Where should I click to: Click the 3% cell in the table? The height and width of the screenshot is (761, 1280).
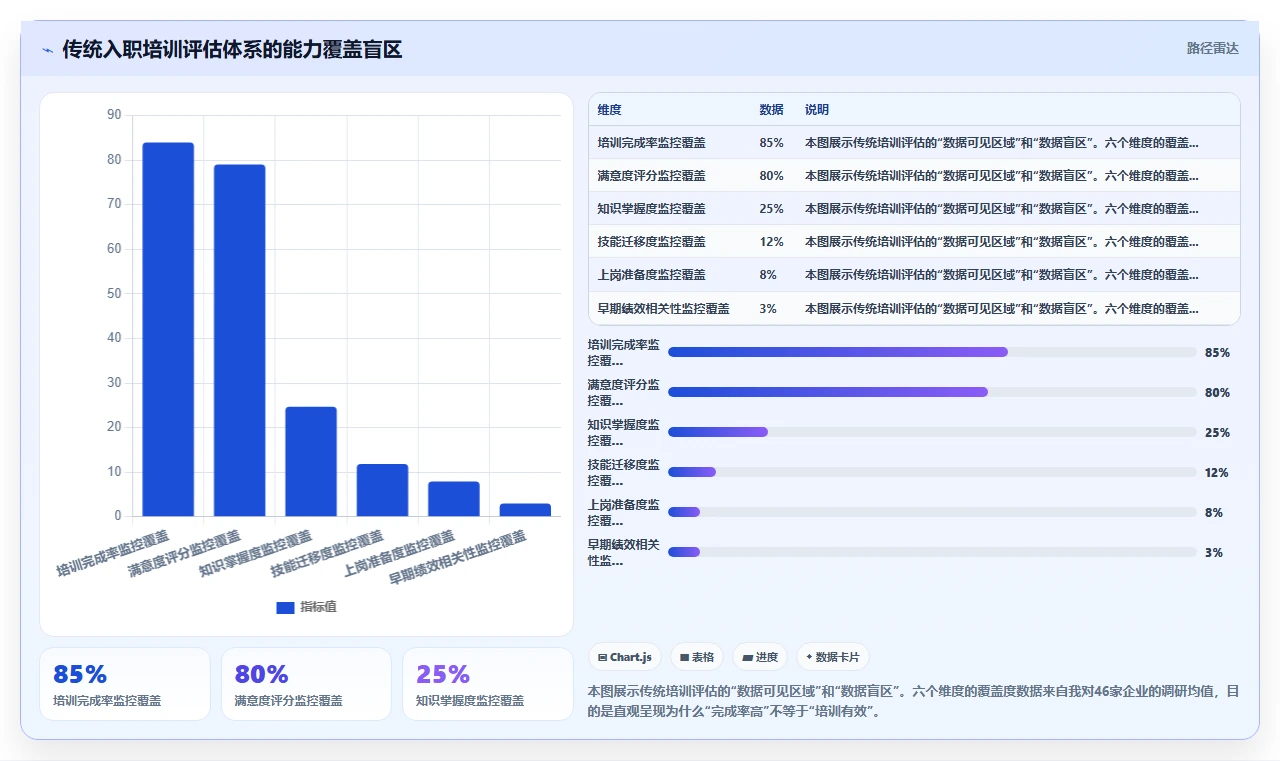tap(768, 308)
